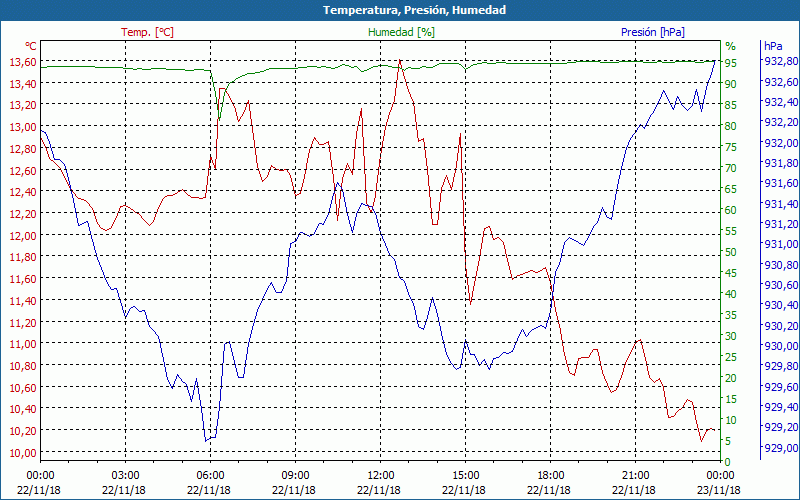Click the '18:00' time axis label
The image size is (800, 500).
(551, 476)
